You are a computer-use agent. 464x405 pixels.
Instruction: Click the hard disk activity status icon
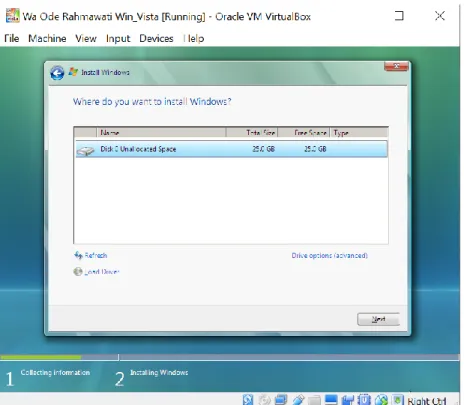248,400
